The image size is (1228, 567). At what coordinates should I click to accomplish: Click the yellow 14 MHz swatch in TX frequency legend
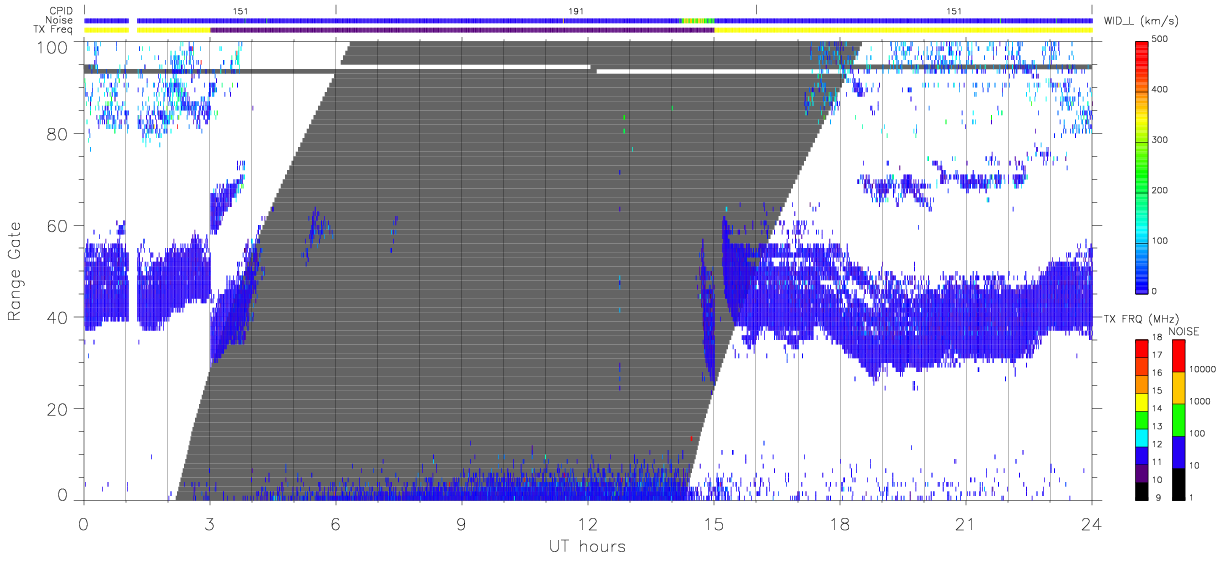1142,402
